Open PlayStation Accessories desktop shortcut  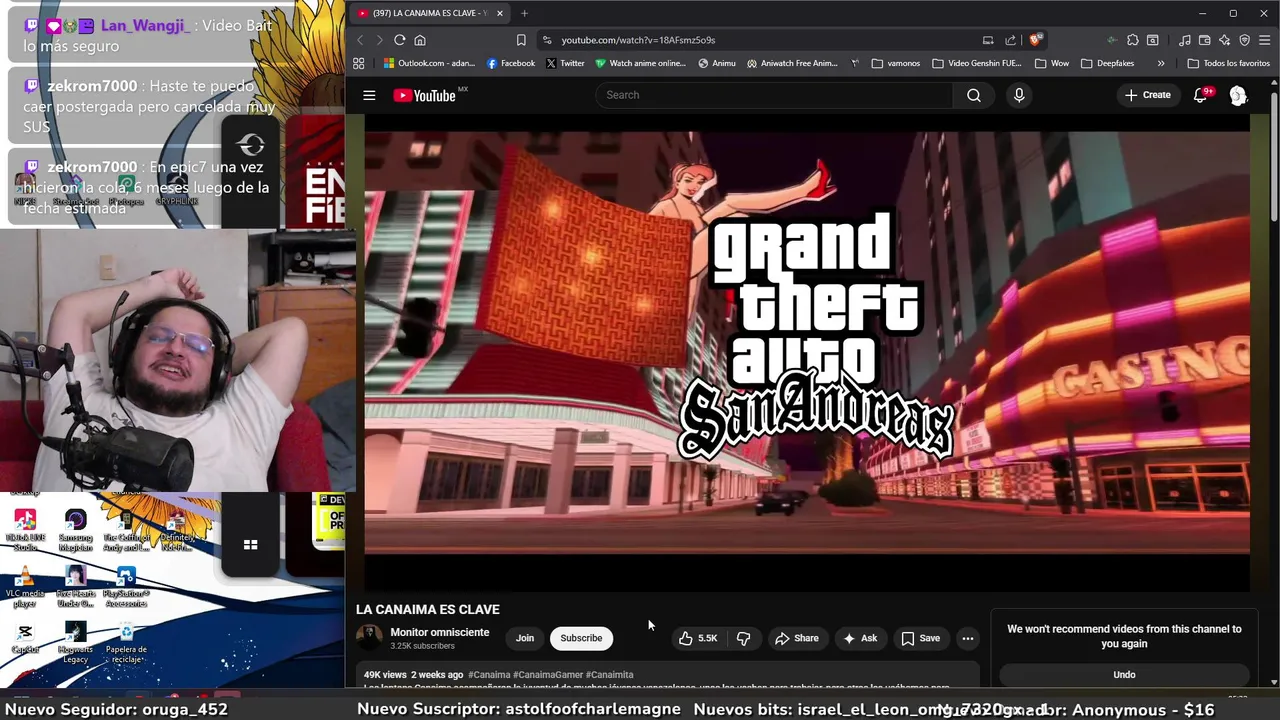coord(126,587)
